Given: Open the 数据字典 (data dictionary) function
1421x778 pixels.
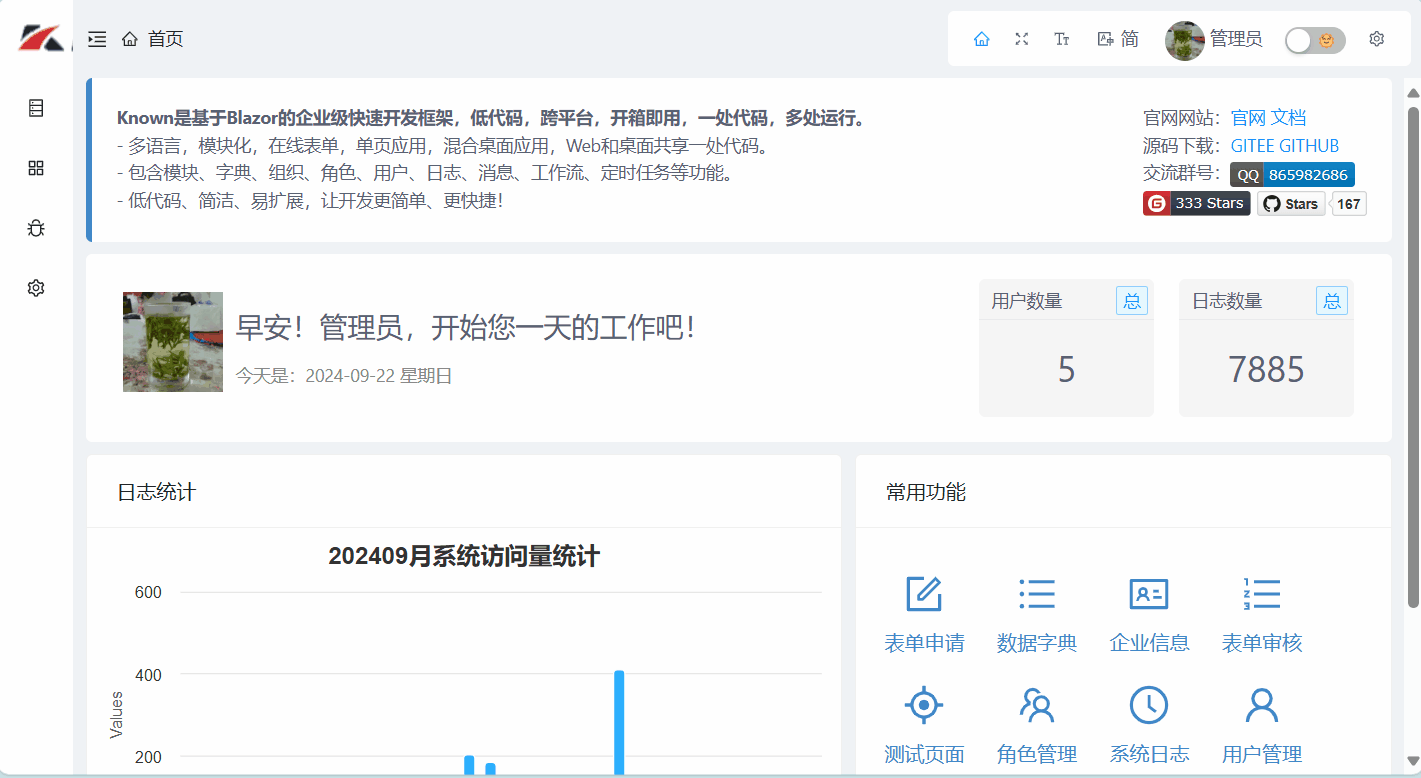Looking at the screenshot, I should tap(1037, 612).
